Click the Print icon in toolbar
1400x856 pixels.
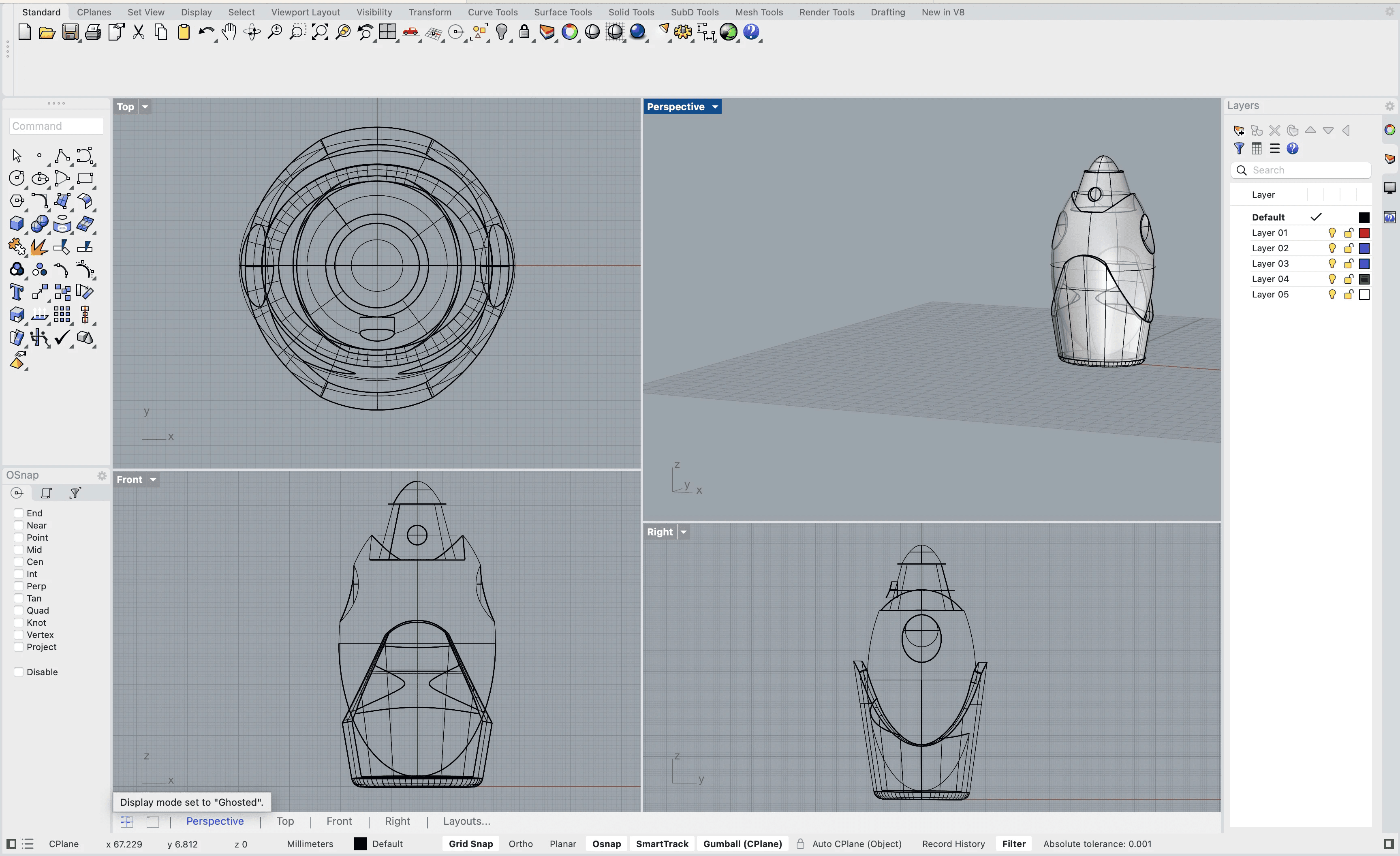click(93, 32)
